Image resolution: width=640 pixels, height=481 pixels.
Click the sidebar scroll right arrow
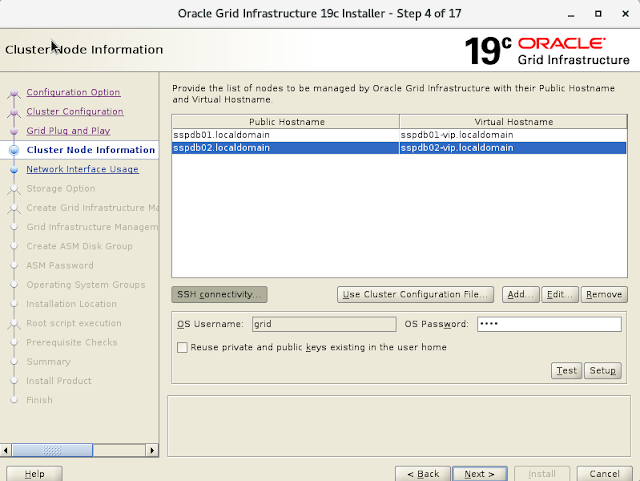(152, 450)
